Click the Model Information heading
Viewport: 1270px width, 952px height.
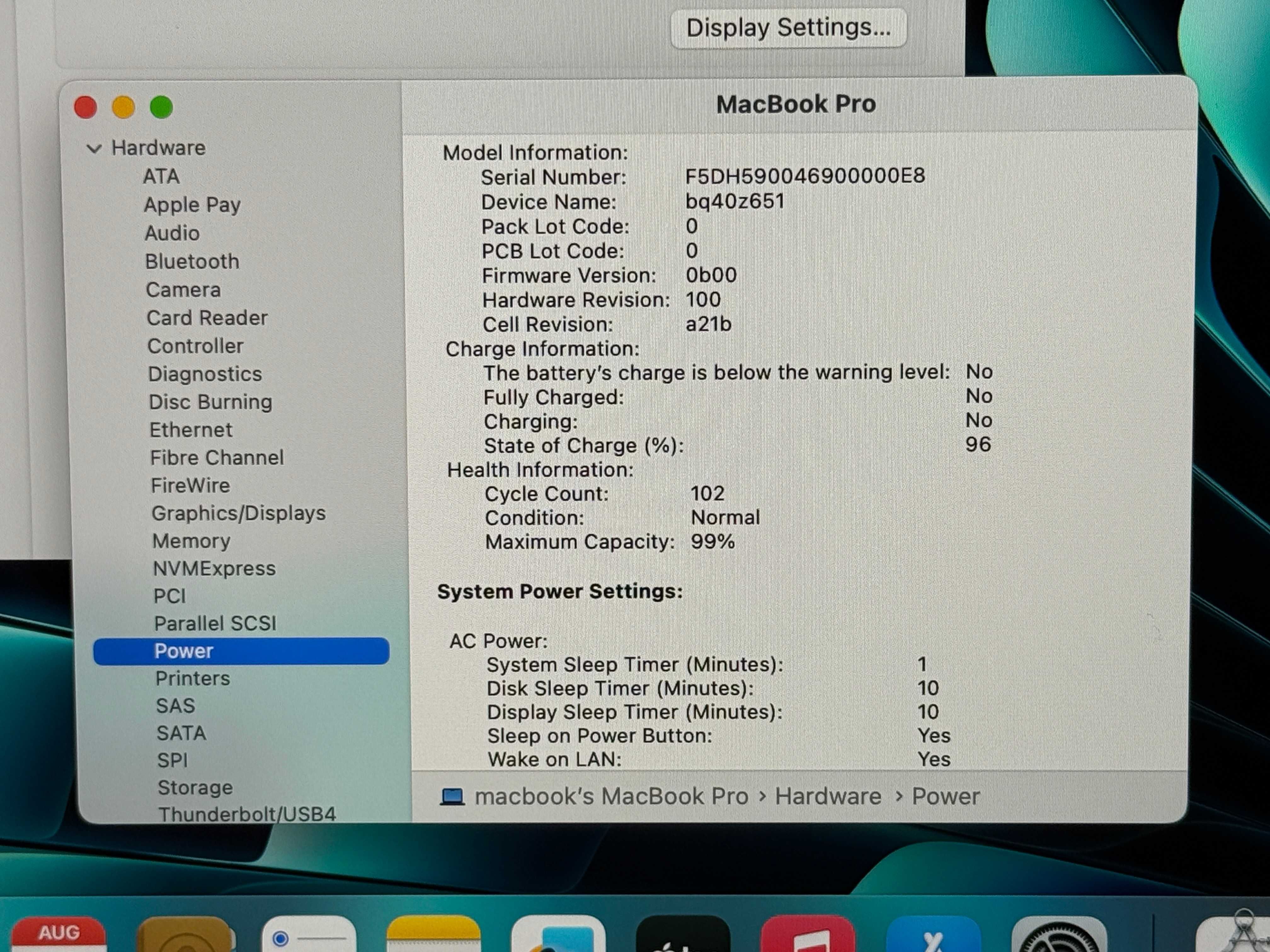(x=535, y=153)
